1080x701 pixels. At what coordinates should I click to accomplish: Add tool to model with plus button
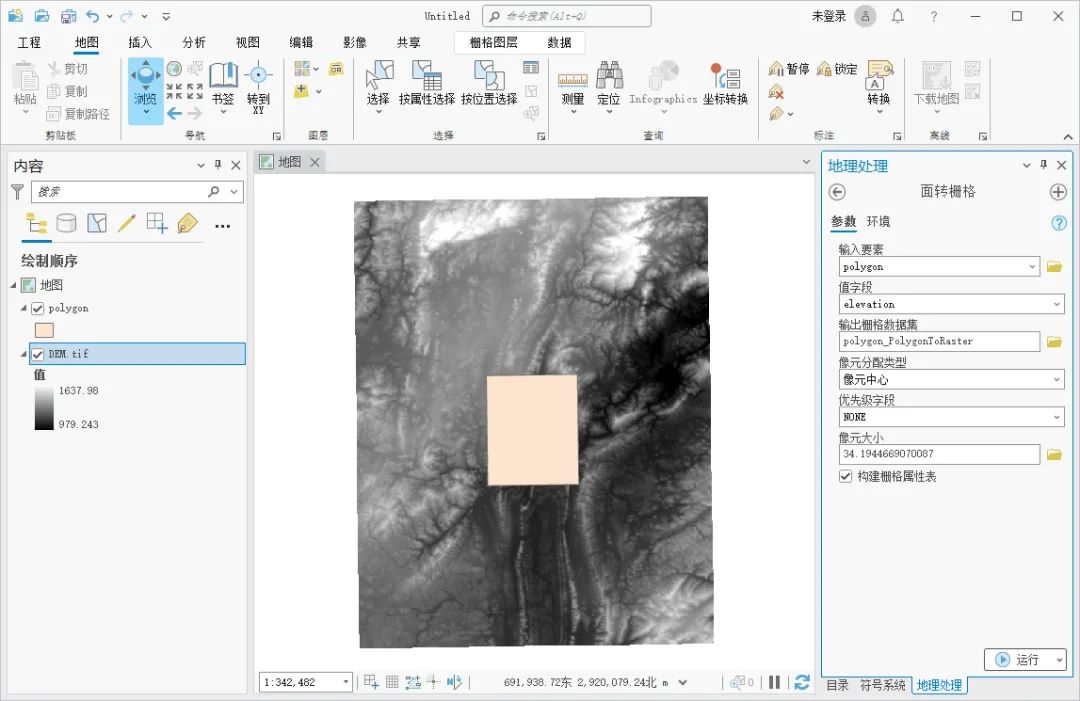tap(1059, 192)
